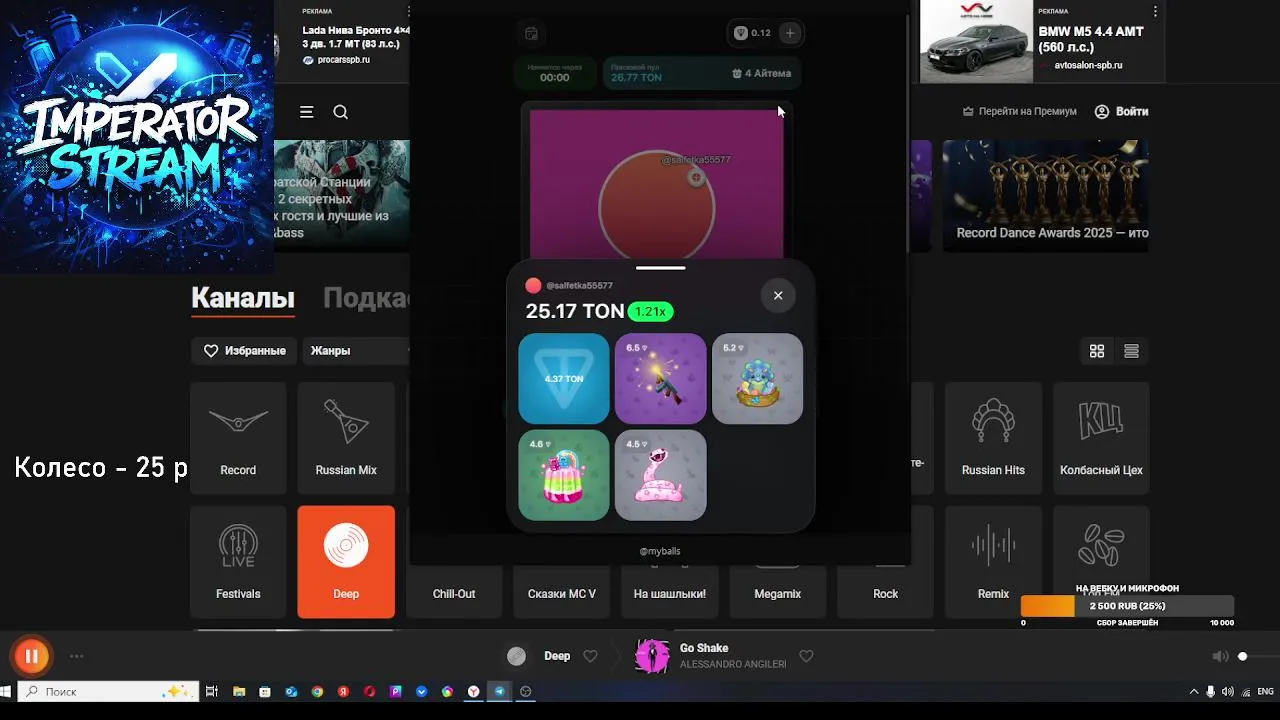Click the ENG language indicator
The image size is (1280, 720).
pos(1265,691)
